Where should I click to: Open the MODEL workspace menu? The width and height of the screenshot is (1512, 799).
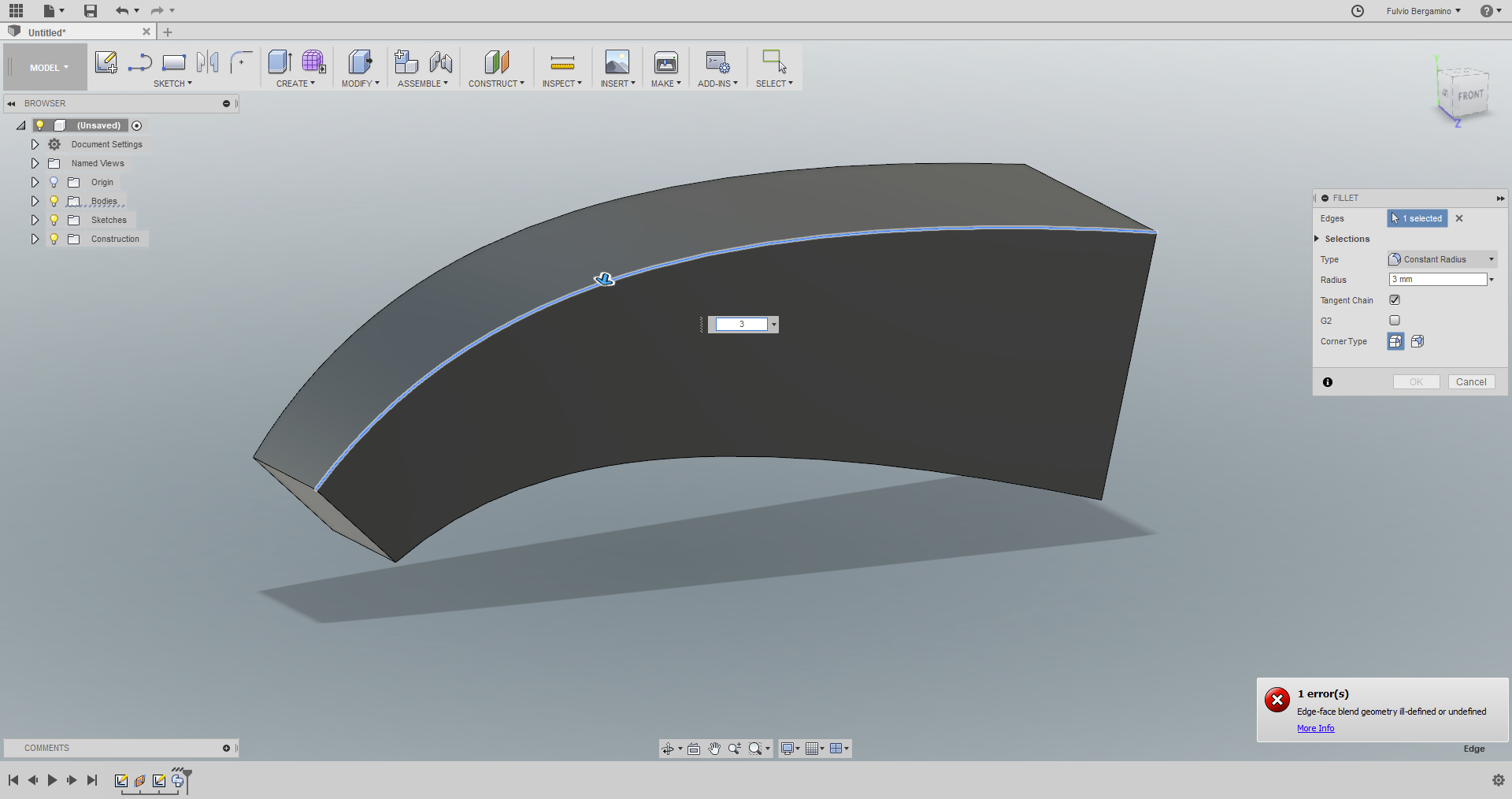pyautogui.click(x=45, y=66)
